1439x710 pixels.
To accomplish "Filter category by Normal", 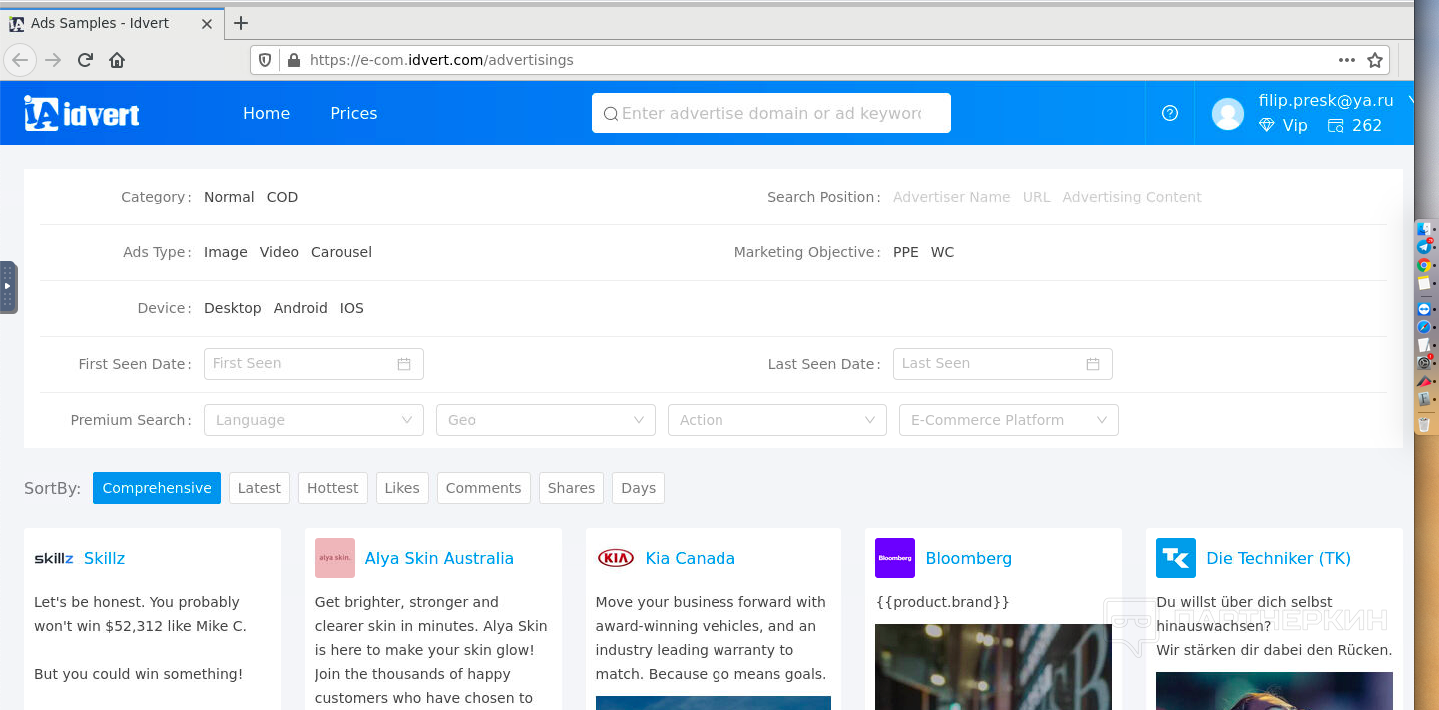I will click(229, 197).
